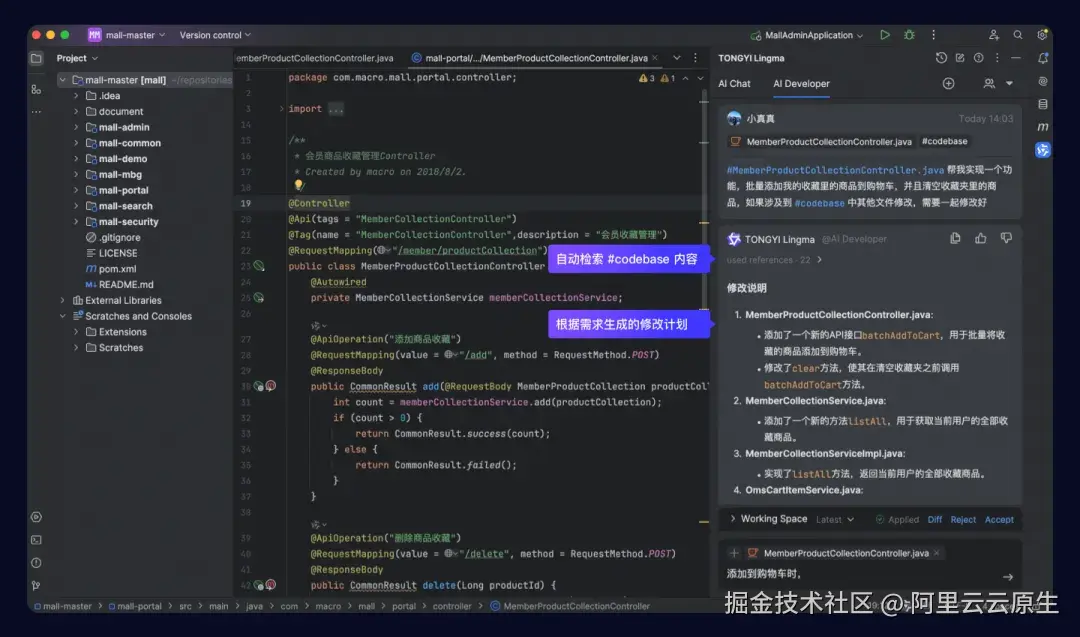Add context with plus icon in chat input
1080x637 pixels.
click(x=734, y=553)
